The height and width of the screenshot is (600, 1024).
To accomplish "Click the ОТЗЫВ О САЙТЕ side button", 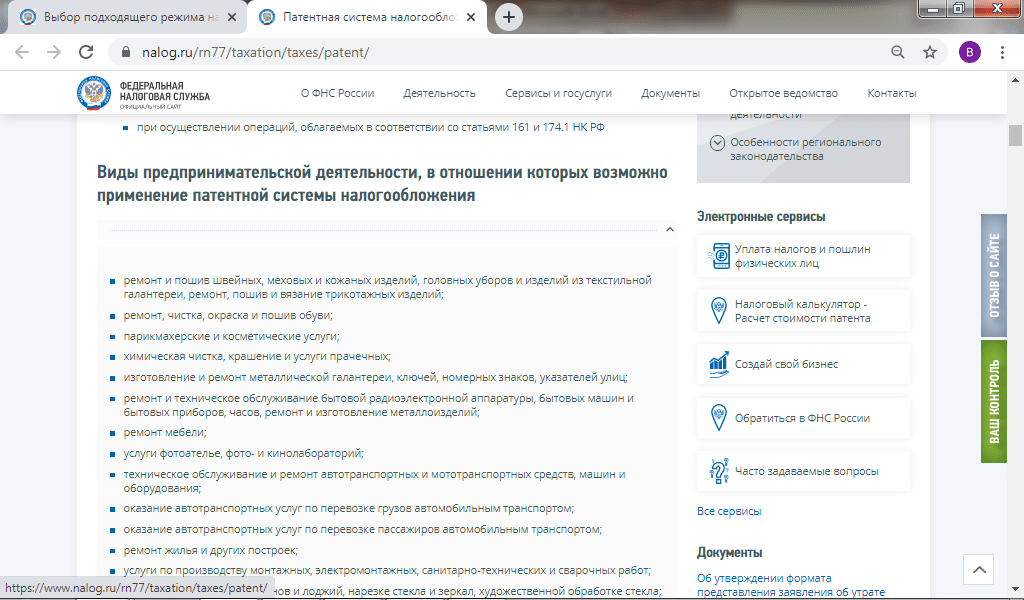I will [994, 275].
